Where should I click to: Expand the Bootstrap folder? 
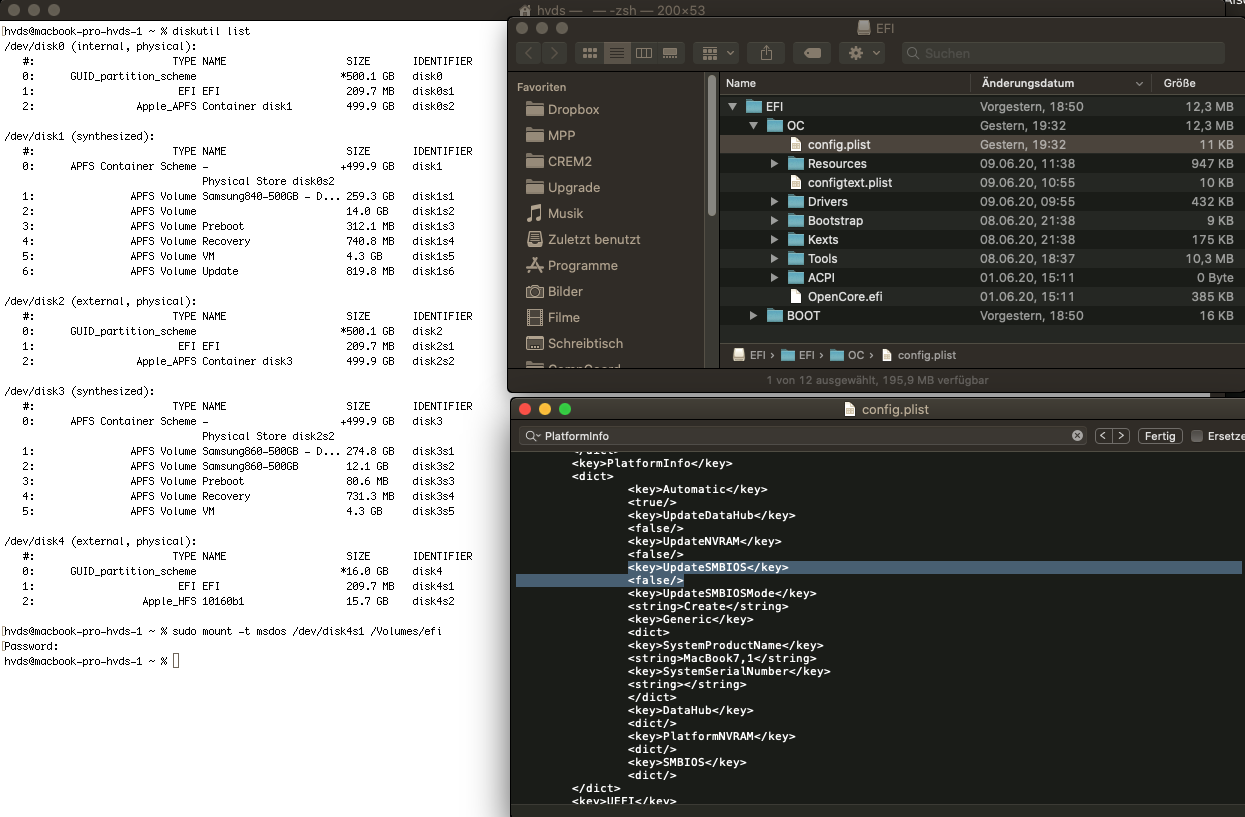(x=774, y=221)
